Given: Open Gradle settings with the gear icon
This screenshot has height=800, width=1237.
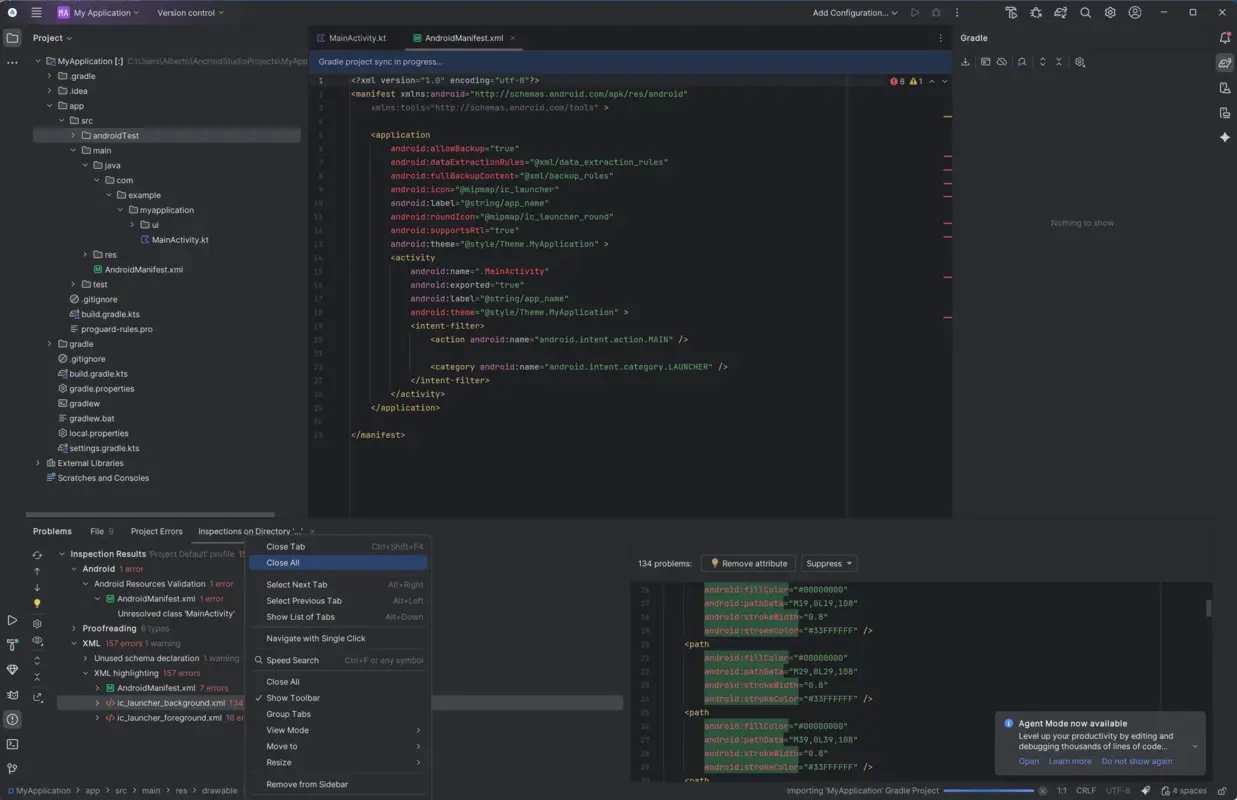Looking at the screenshot, I should (1079, 61).
